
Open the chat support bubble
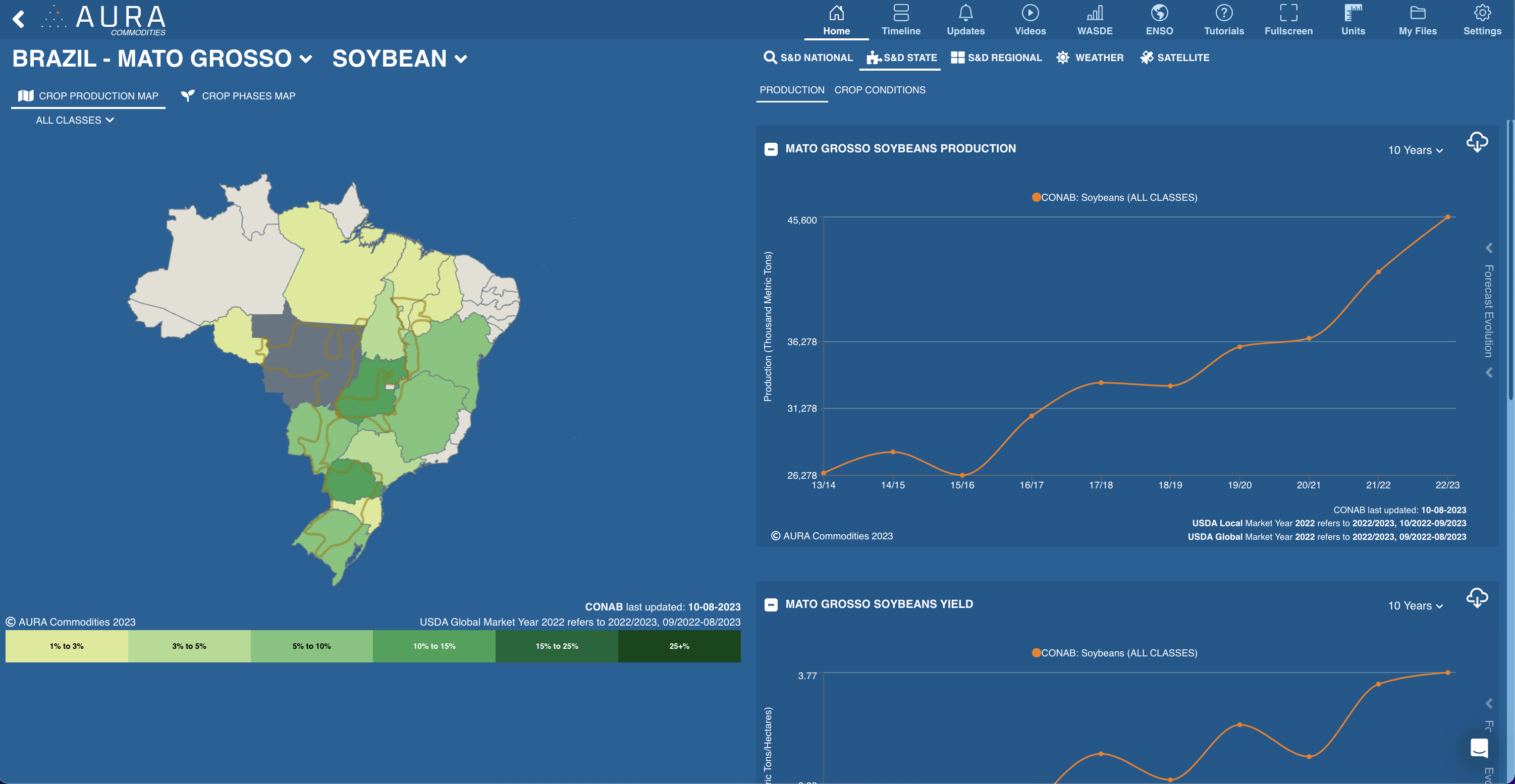[x=1479, y=748]
